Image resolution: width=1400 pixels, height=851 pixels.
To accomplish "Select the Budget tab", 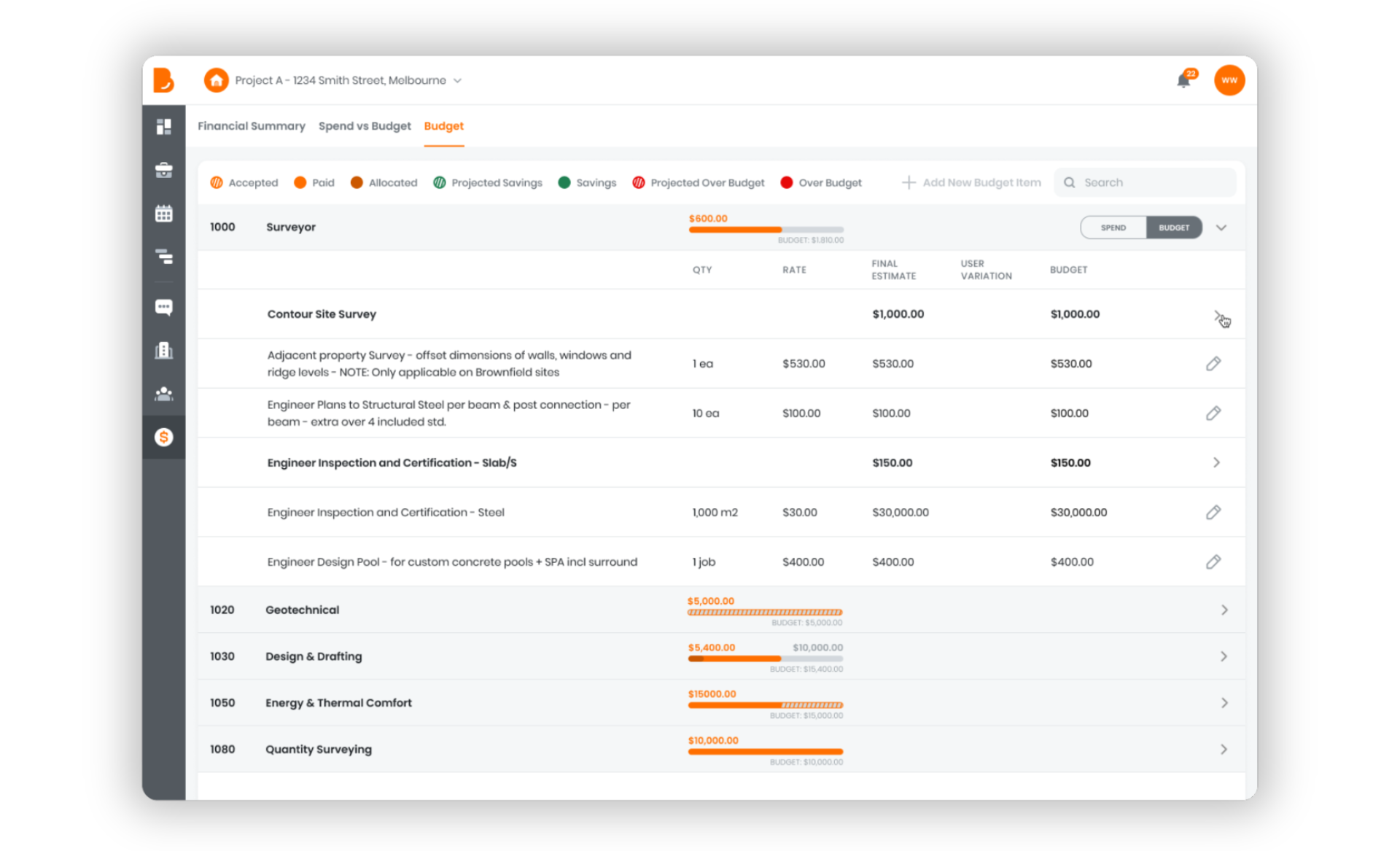I will coord(444,126).
